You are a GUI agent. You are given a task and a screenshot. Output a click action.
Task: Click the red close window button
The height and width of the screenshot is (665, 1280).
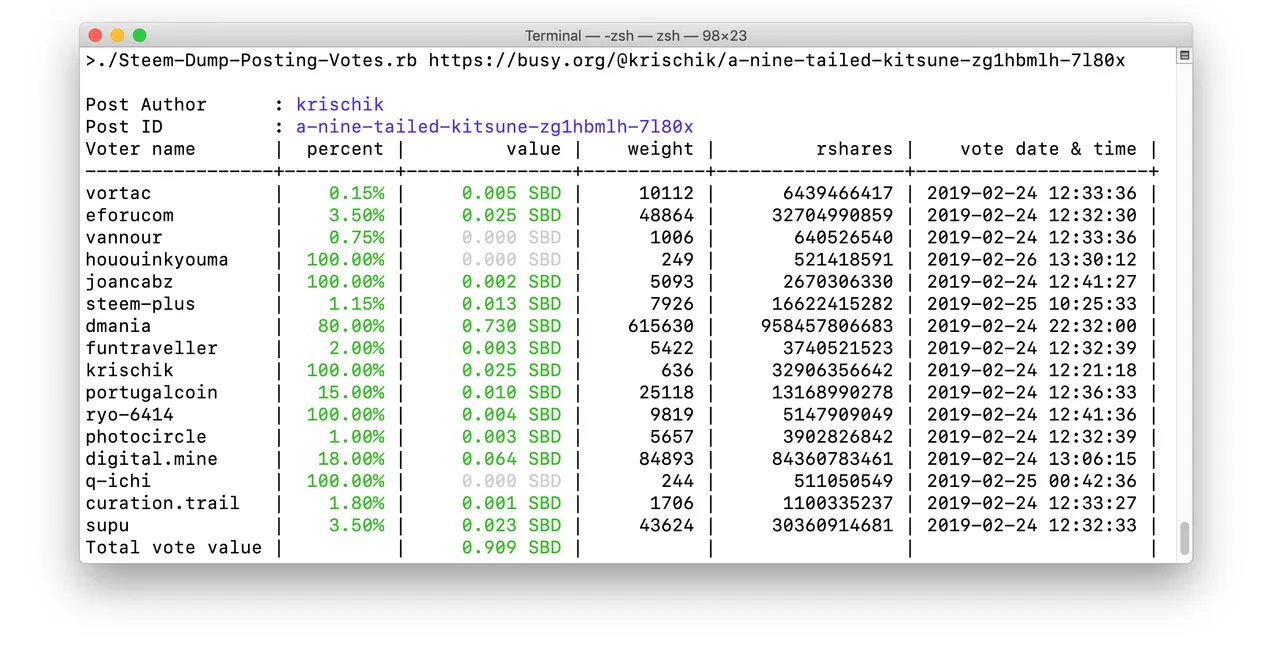(95, 35)
